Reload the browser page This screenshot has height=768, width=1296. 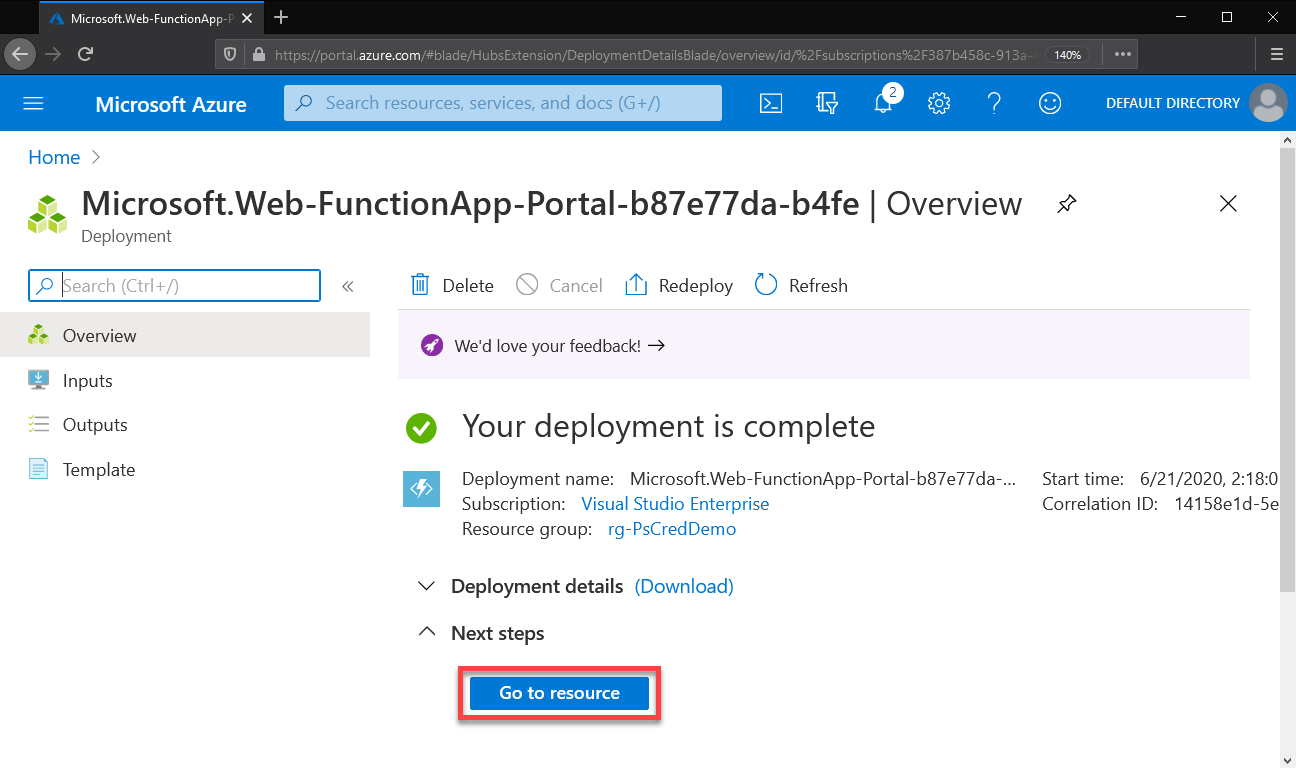[86, 54]
